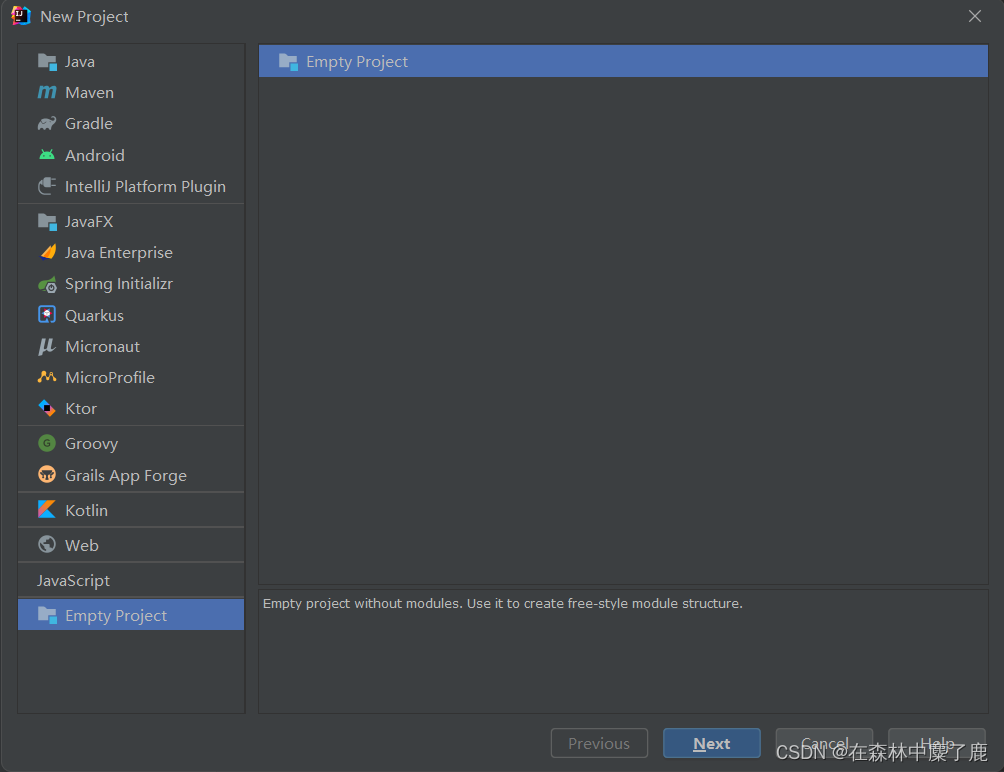Viewport: 1004px width, 772px height.
Task: Select Empty Project text in right list
Action: (x=357, y=62)
